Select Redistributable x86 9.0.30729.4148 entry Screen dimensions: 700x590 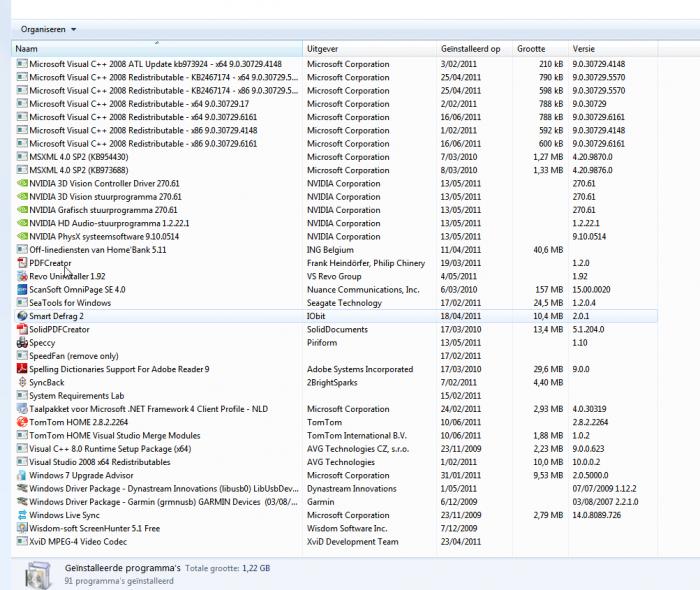tap(336, 130)
